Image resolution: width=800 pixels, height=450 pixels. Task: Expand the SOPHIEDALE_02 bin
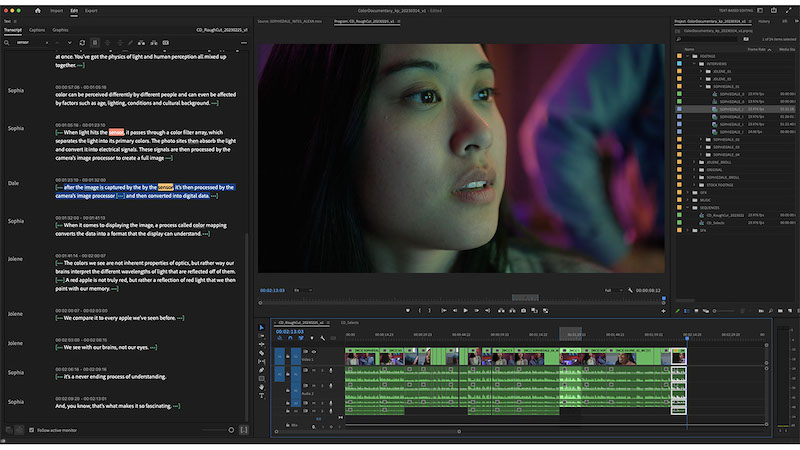click(x=701, y=139)
